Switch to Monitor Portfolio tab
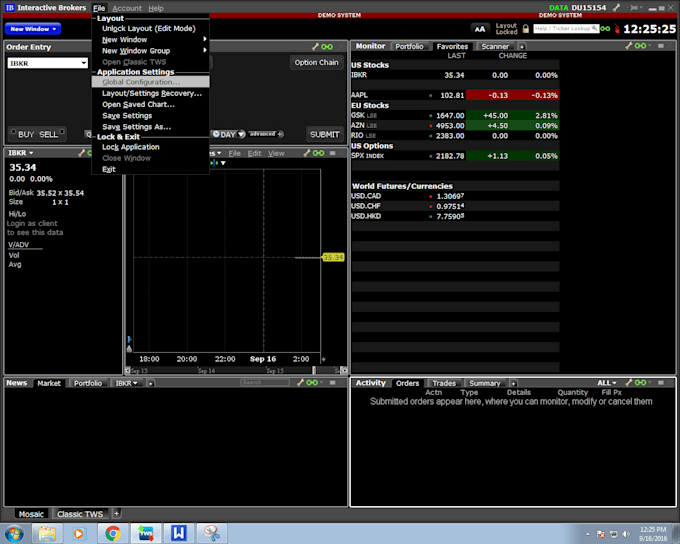Screen dimensions: 680x544 tap(409, 46)
